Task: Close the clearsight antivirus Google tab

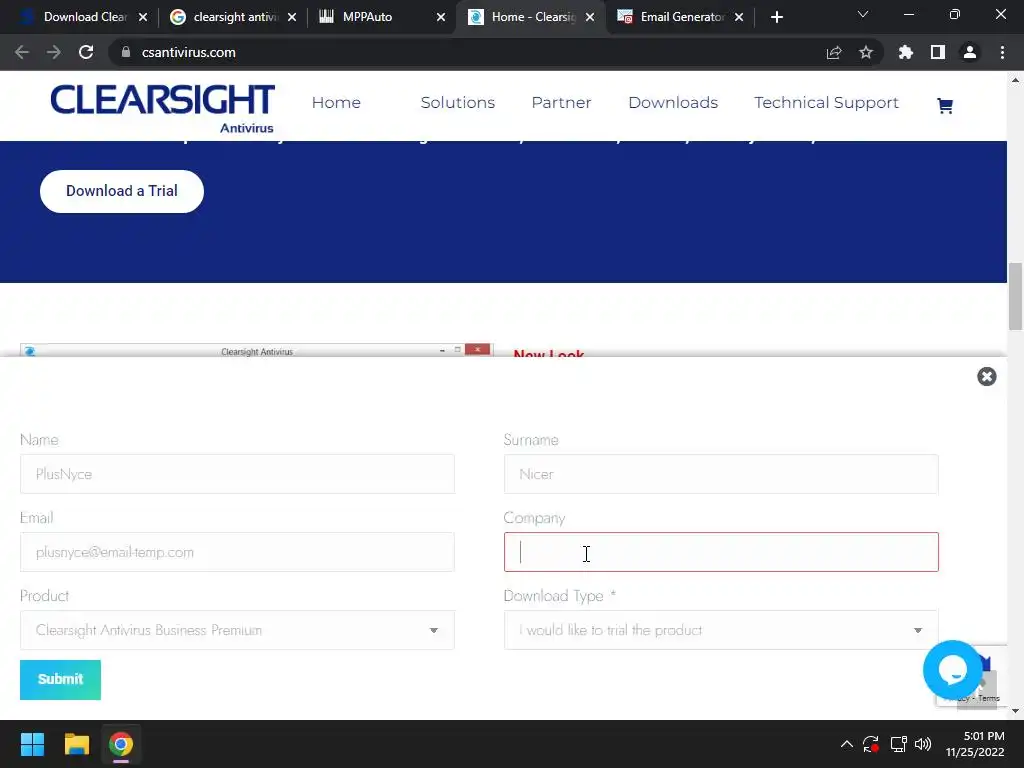Action: click(292, 17)
